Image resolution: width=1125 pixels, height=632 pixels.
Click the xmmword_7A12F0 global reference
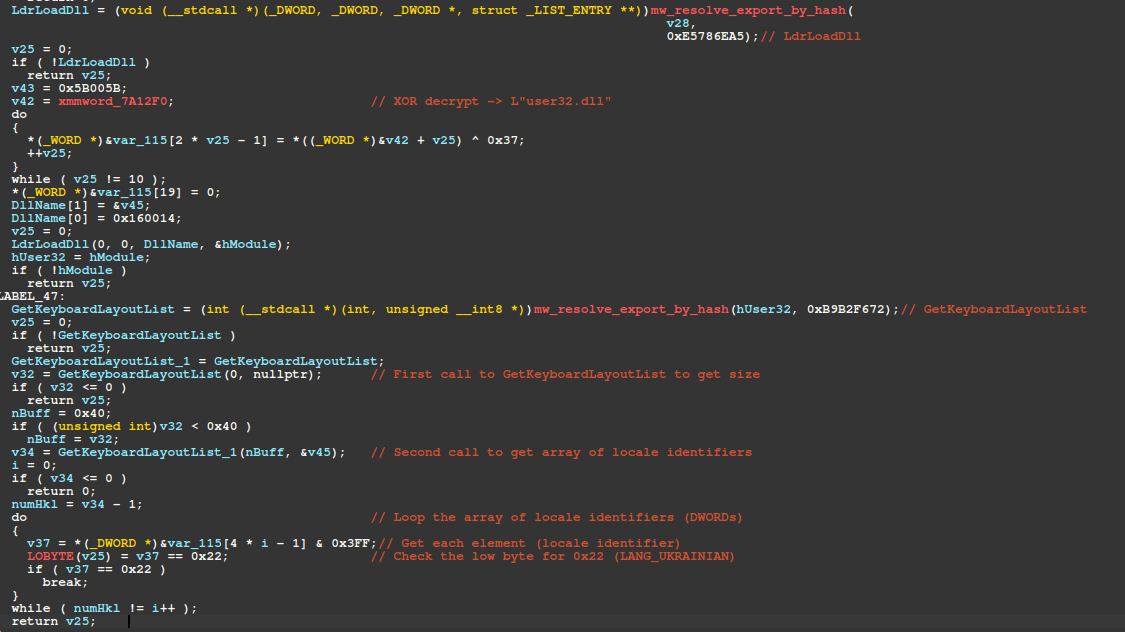point(112,101)
